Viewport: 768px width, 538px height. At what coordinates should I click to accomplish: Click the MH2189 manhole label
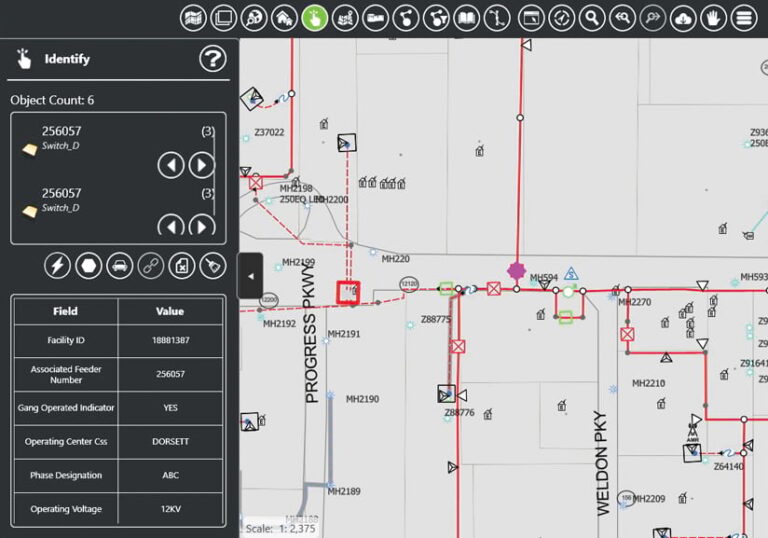(344, 491)
